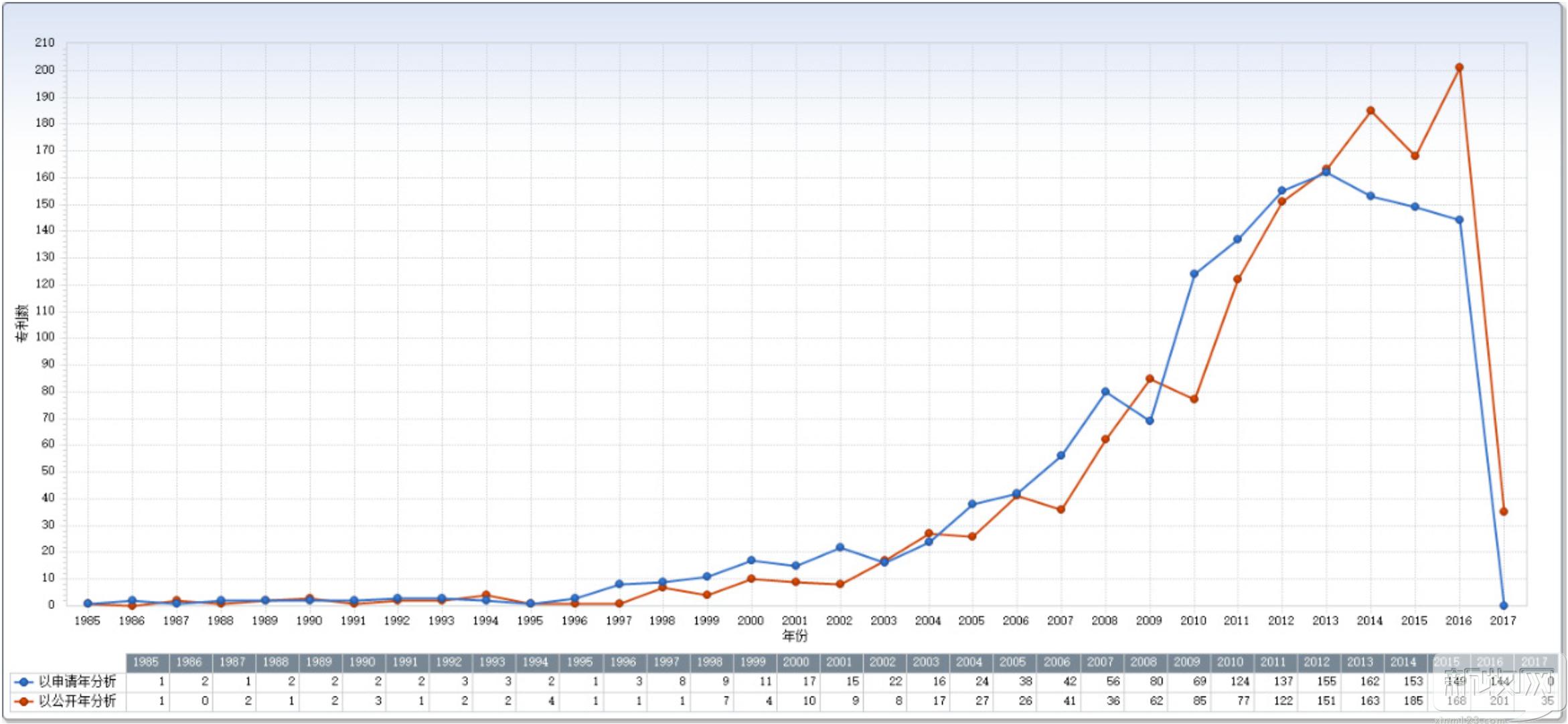The height and width of the screenshot is (724, 1568).
Task: Click the 专利数 y-axis title
Action: pyautogui.click(x=21, y=323)
